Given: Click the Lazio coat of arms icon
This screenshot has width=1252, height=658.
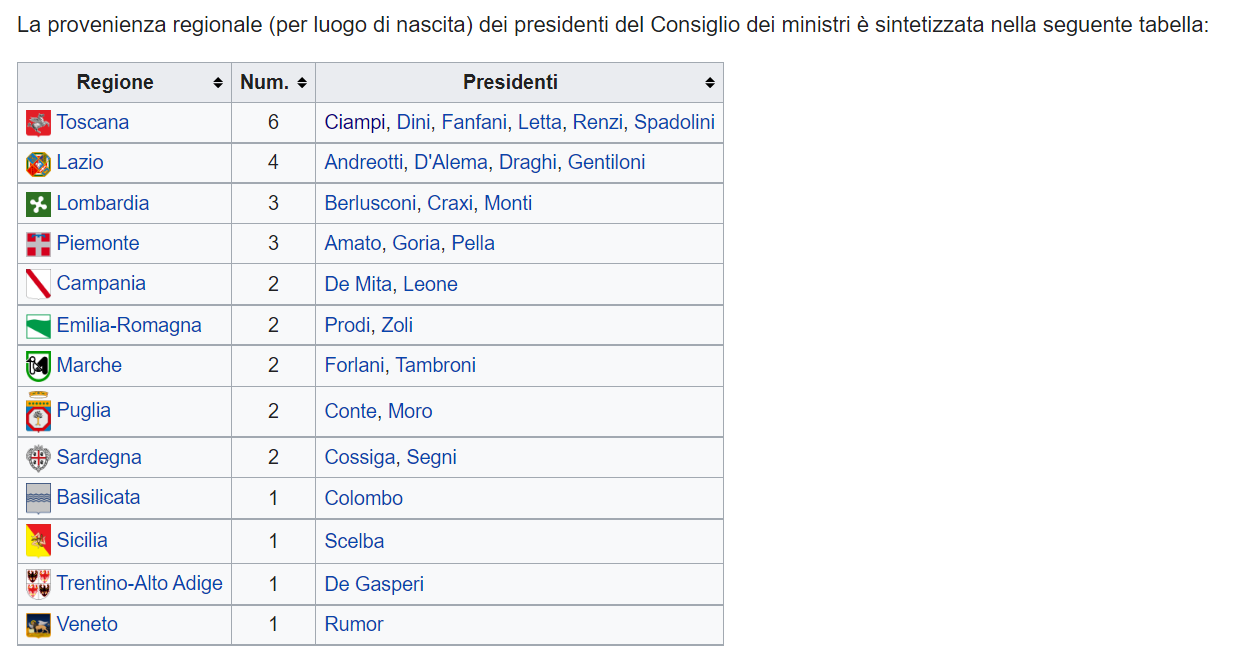Looking at the screenshot, I should click(38, 164).
